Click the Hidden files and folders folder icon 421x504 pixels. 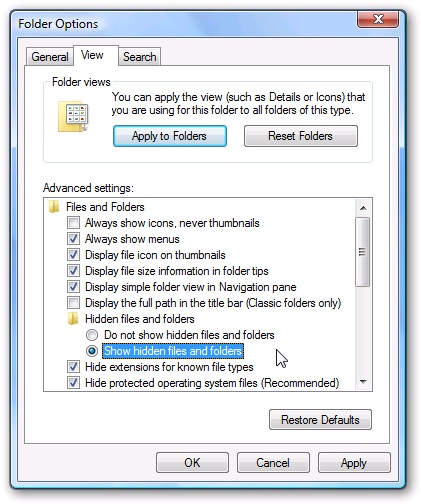[73, 319]
